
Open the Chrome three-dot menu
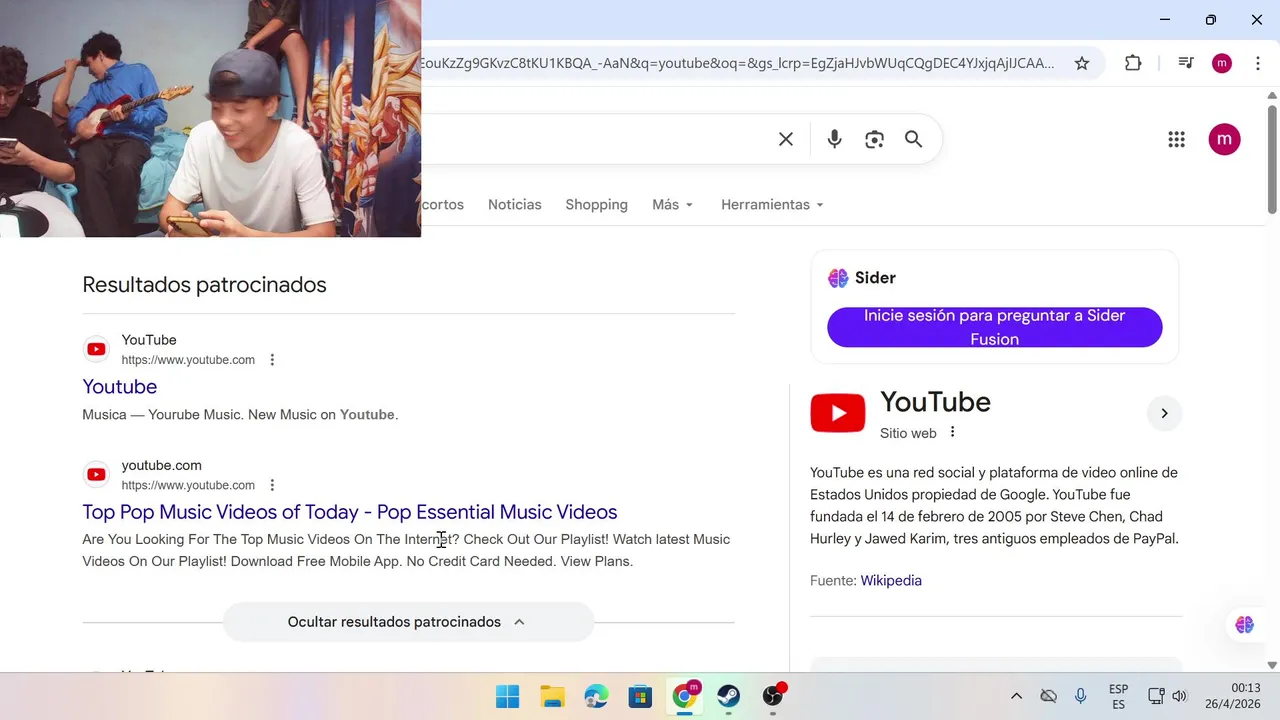[1258, 63]
